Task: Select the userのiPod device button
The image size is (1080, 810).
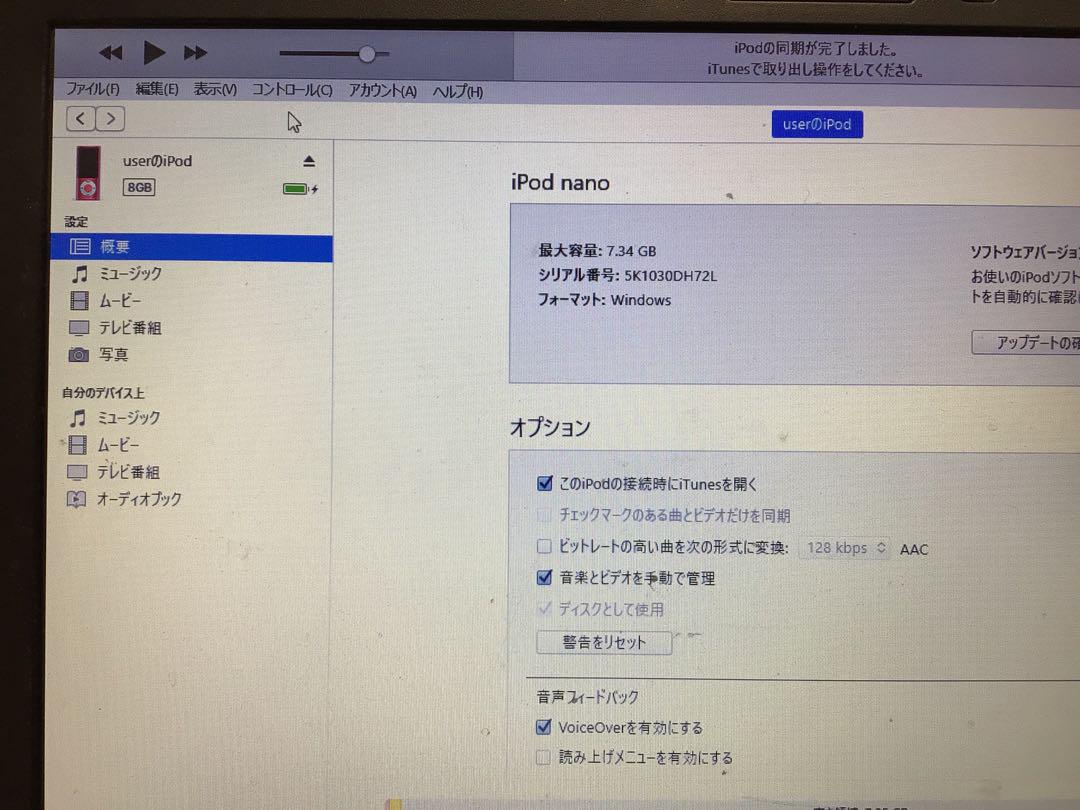Action: pyautogui.click(x=817, y=124)
